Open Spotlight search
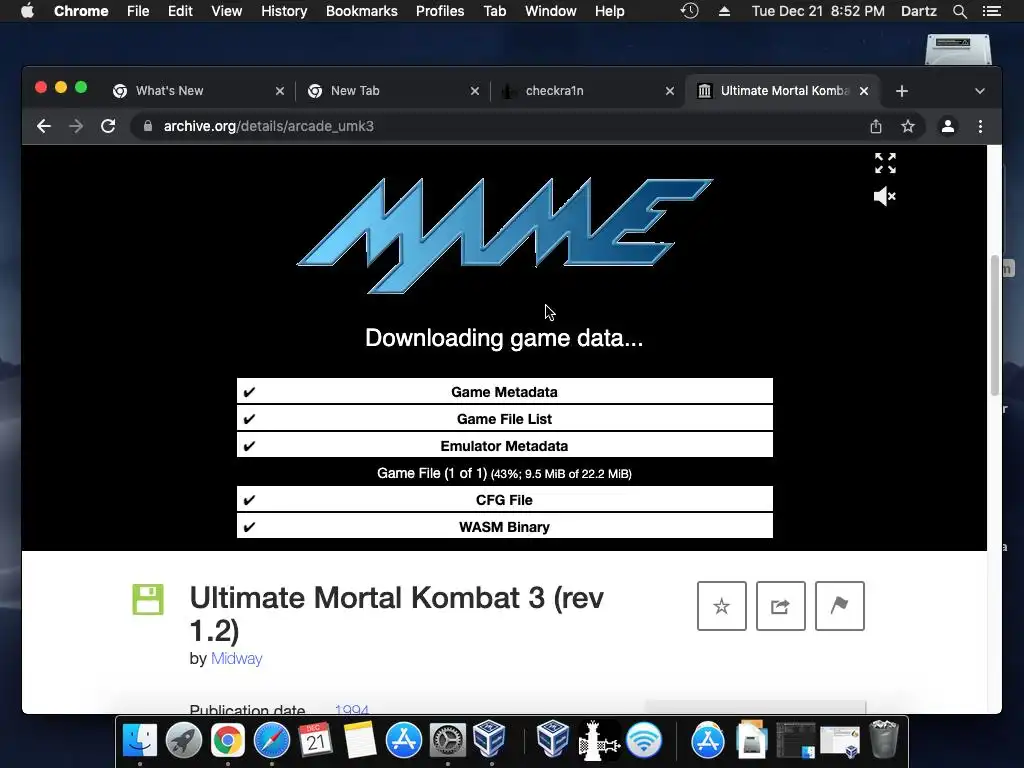 click(959, 11)
